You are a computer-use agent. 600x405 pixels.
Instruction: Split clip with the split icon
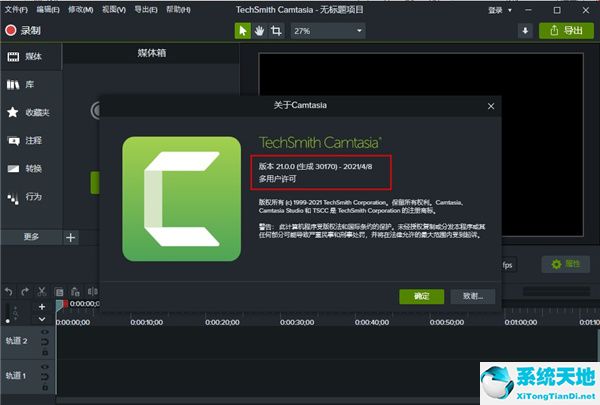[92, 292]
